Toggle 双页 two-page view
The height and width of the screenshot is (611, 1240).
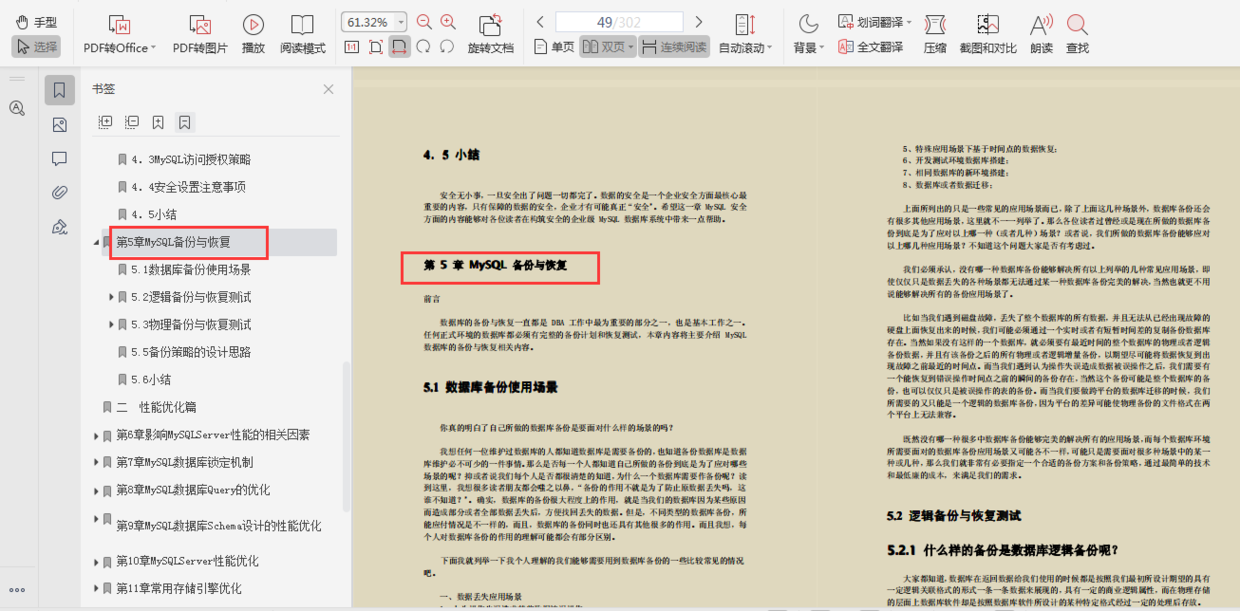tap(603, 47)
